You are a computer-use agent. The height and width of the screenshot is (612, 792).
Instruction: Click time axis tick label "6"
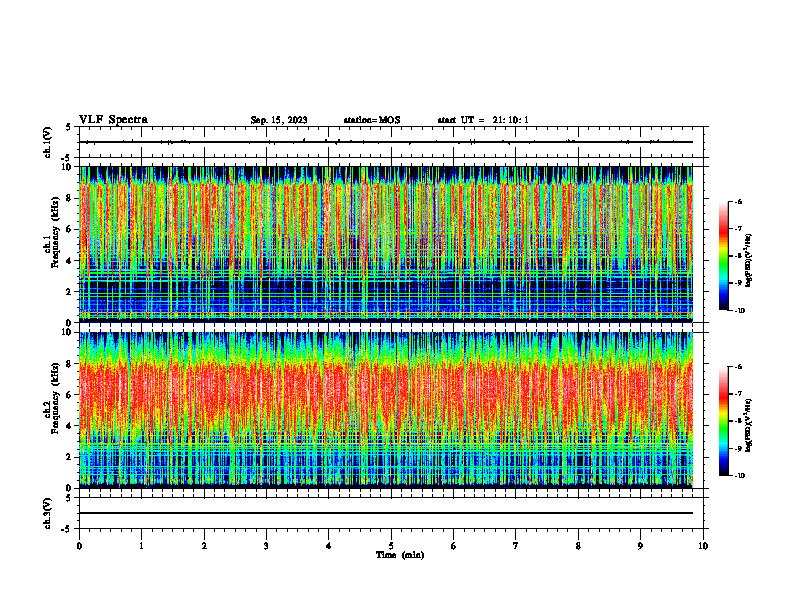(x=454, y=546)
